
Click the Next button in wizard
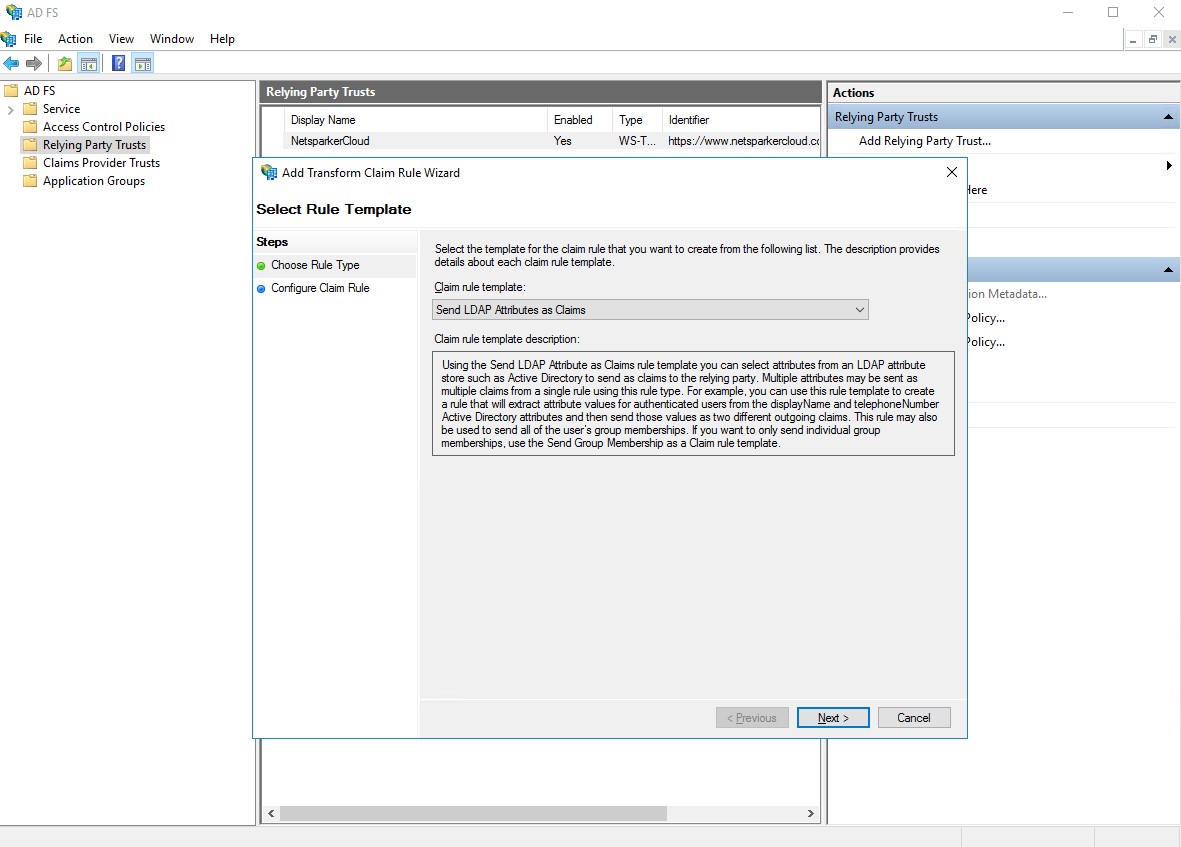coord(832,718)
